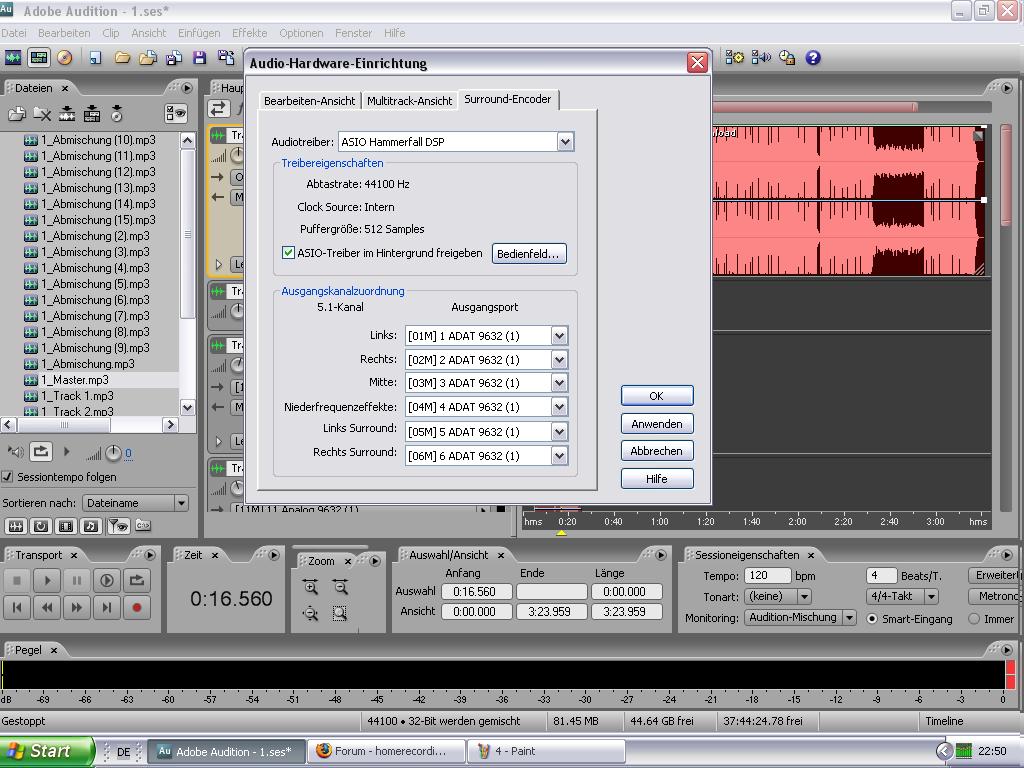This screenshot has width=1024, height=768.
Task: Click OK in the audio hardware dialog
Action: (656, 396)
